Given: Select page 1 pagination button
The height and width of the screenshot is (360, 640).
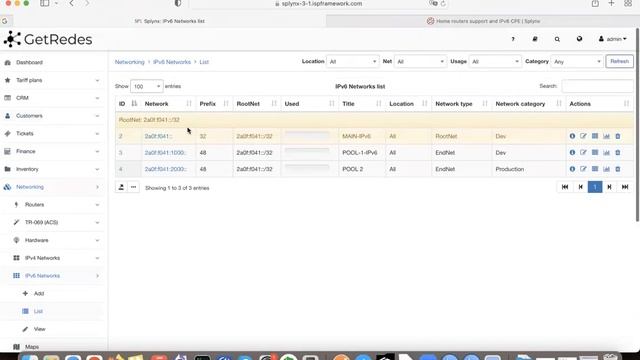Looking at the screenshot, I should click(x=595, y=187).
